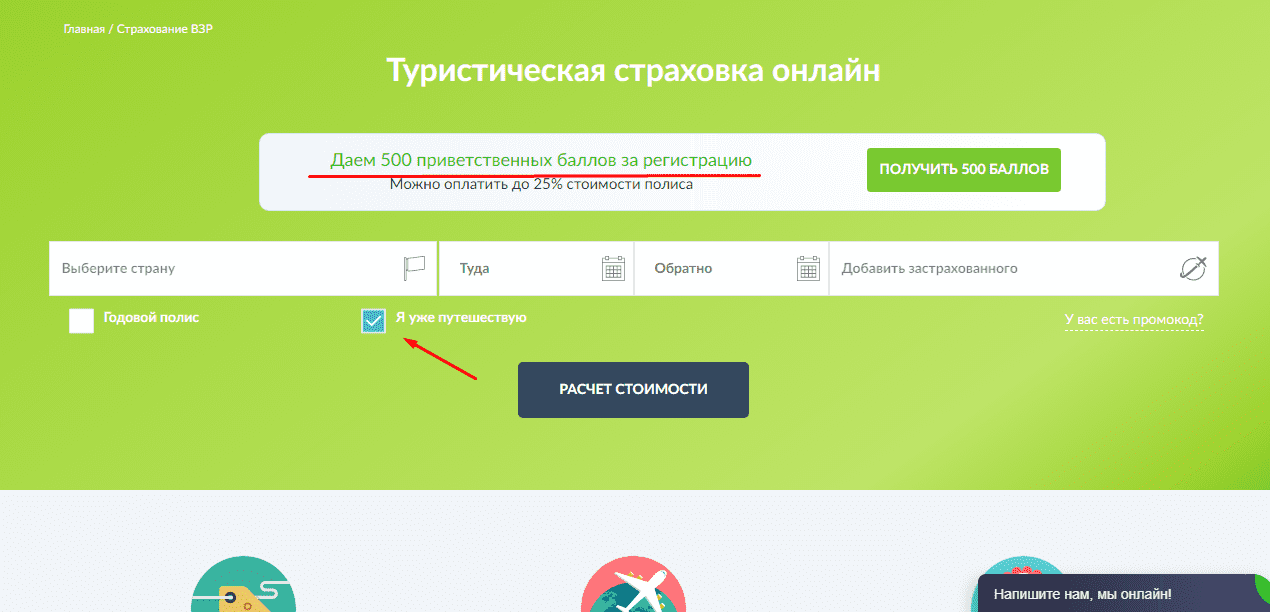Click the airplane globe illustration icon
1270x612 pixels.
click(x=632, y=585)
